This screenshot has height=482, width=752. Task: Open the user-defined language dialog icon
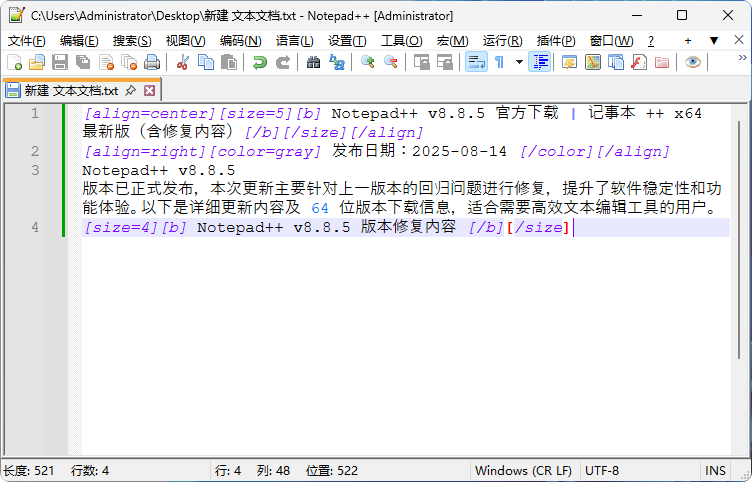click(569, 62)
